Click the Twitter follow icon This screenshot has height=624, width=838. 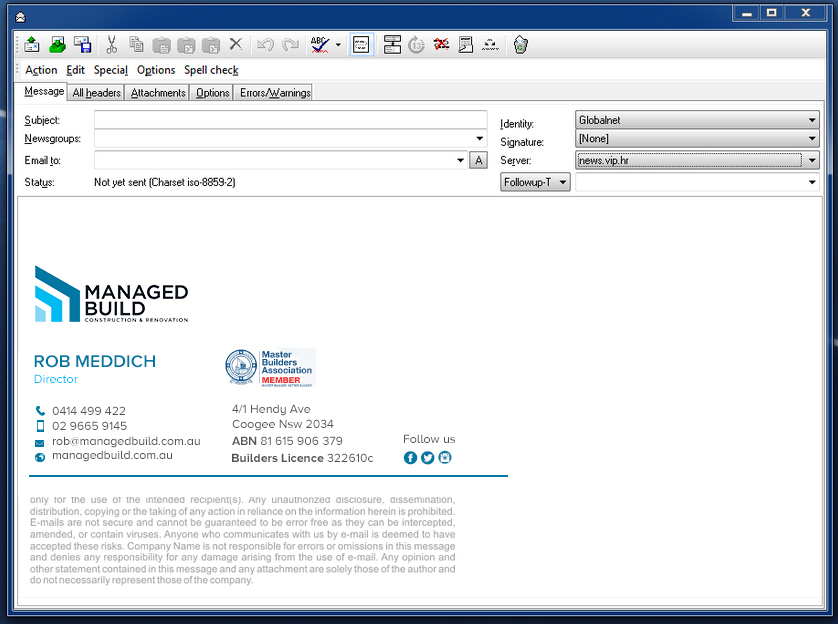point(428,458)
